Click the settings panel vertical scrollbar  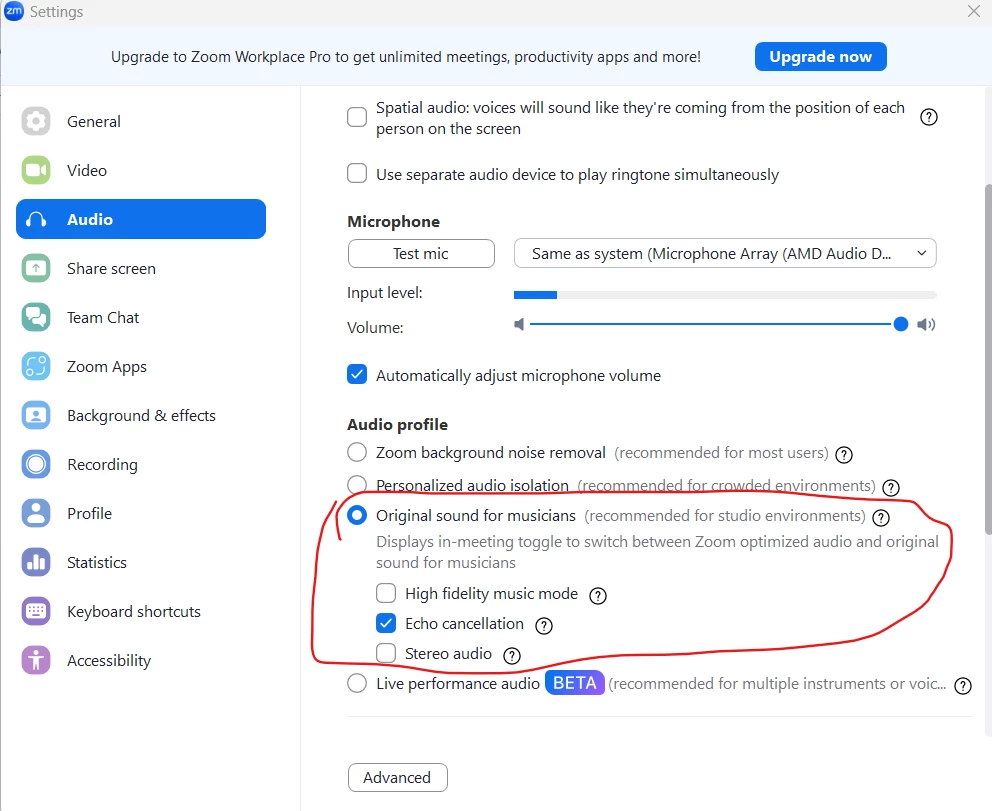tap(988, 359)
